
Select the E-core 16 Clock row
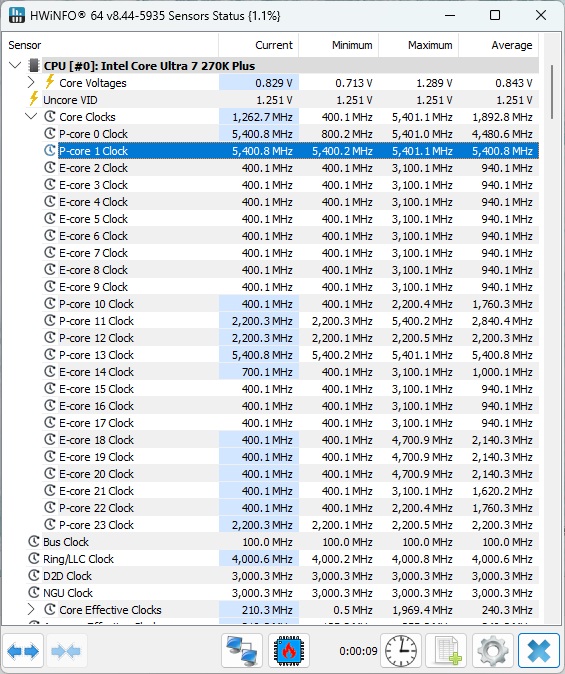tap(291, 406)
